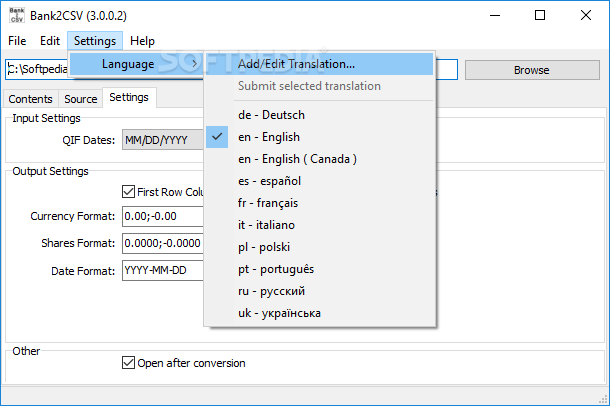Switch to the Contents tab
Image resolution: width=610 pixels, height=406 pixels.
tap(30, 99)
